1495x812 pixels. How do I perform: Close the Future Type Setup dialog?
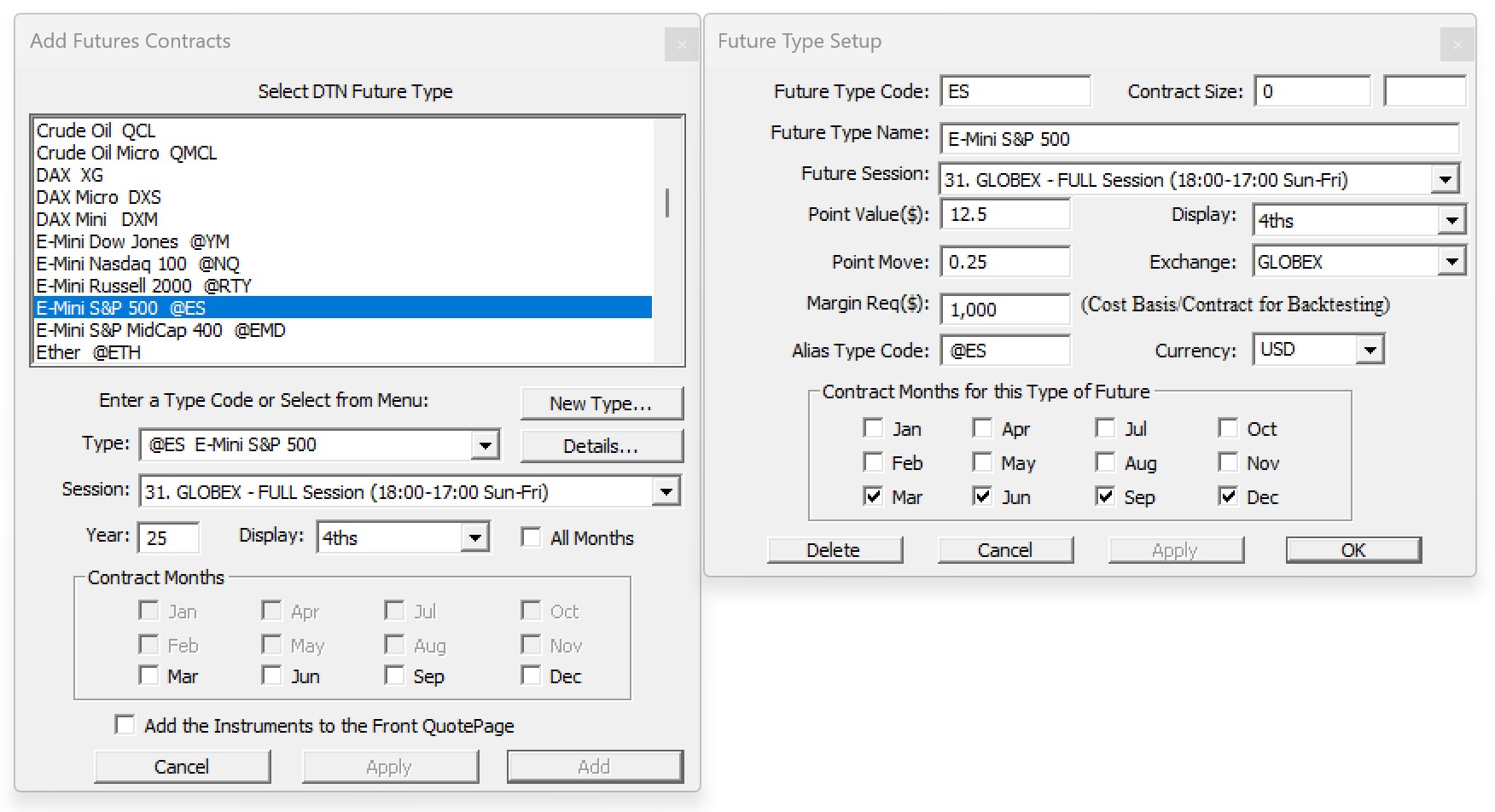pos(1457,44)
